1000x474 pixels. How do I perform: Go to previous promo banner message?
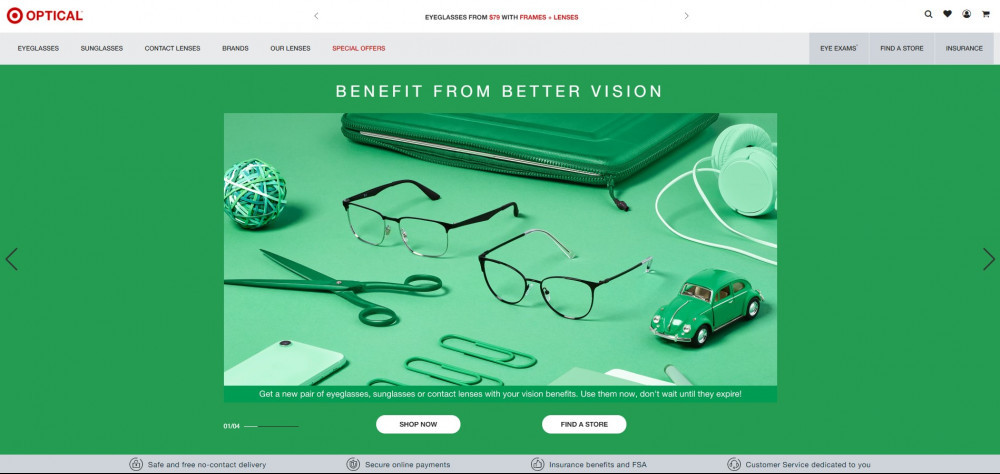coord(316,16)
